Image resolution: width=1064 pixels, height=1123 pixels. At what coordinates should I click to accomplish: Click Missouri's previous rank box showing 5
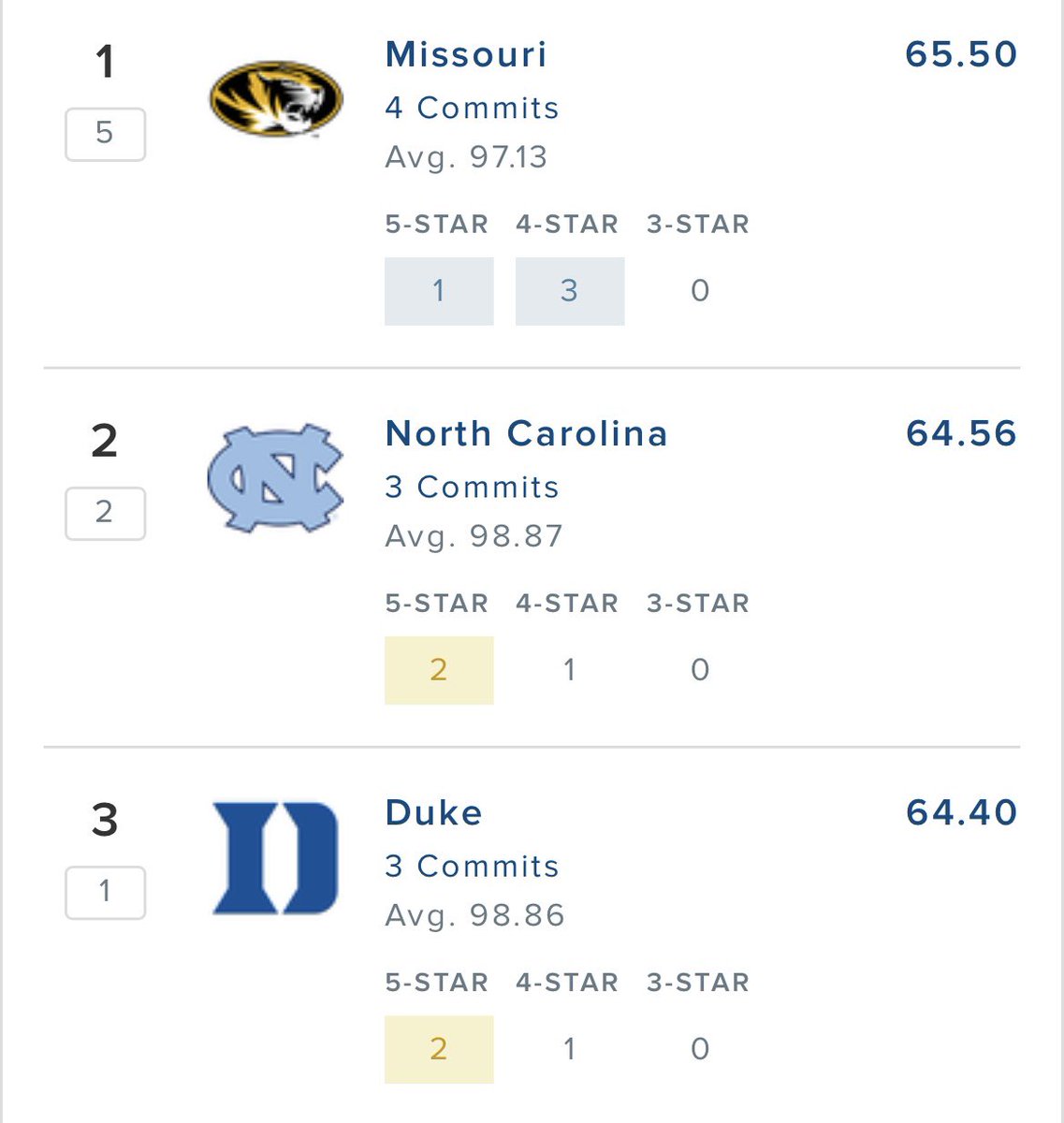pyautogui.click(x=105, y=134)
